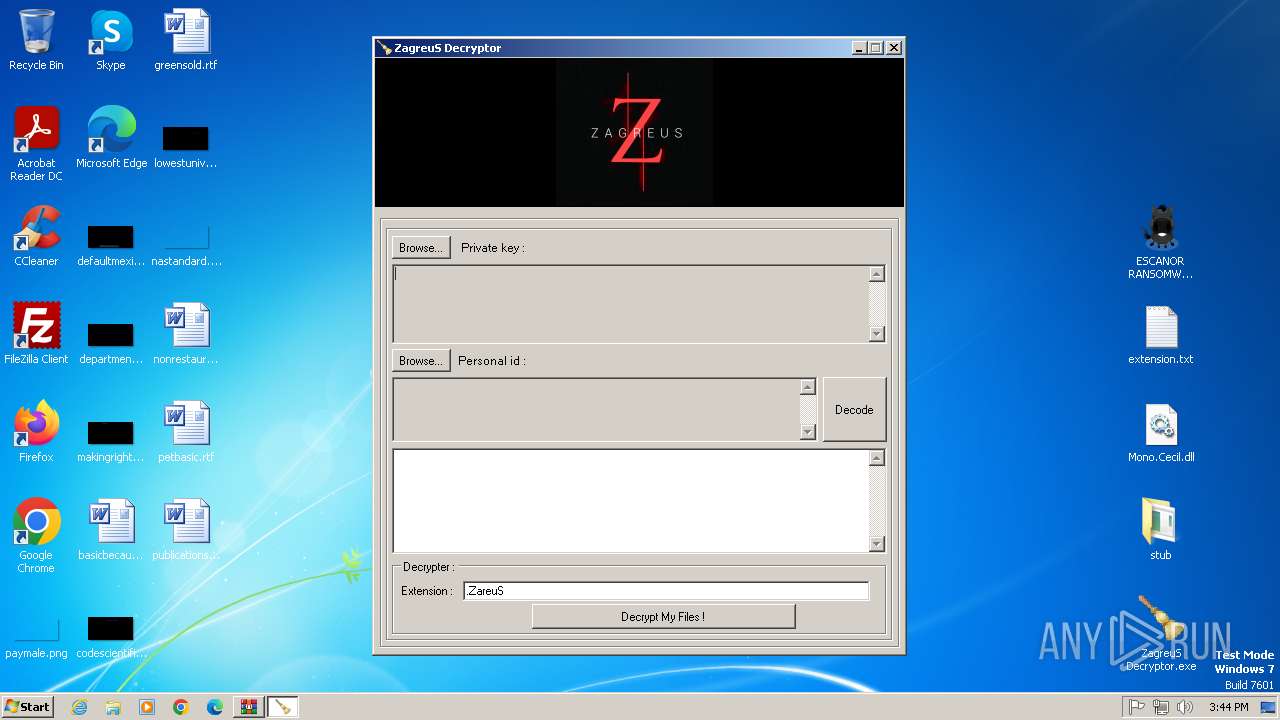Launch Google Chrome desktop shortcut
This screenshot has height=720, width=1280.
pyautogui.click(x=36, y=536)
